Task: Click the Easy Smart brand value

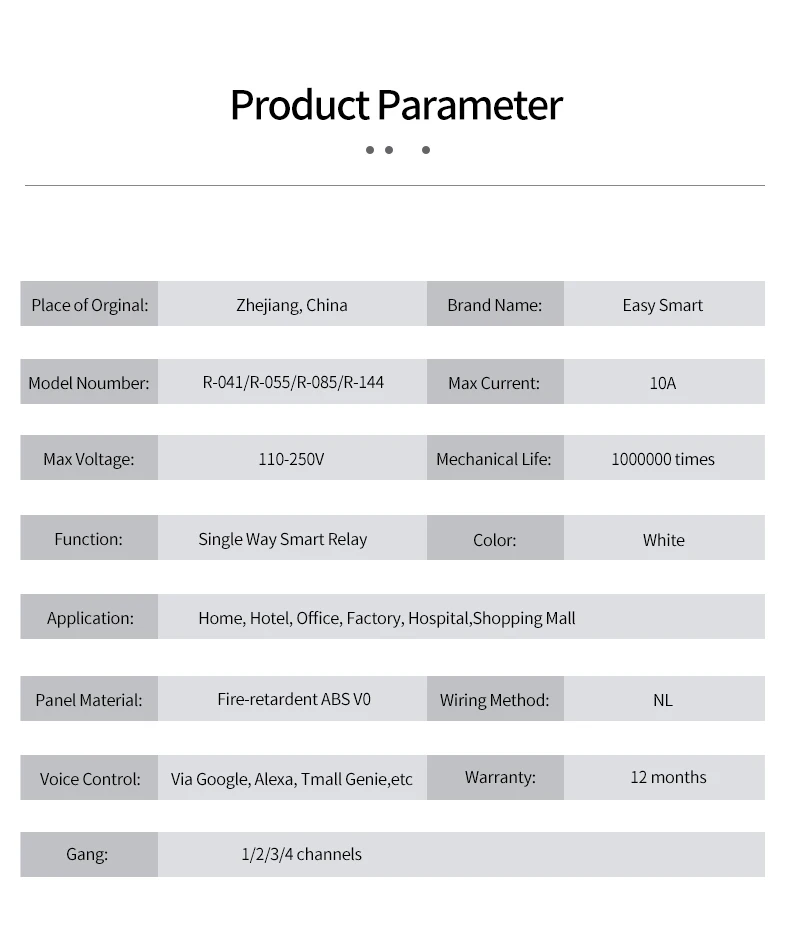Action: coord(662,305)
